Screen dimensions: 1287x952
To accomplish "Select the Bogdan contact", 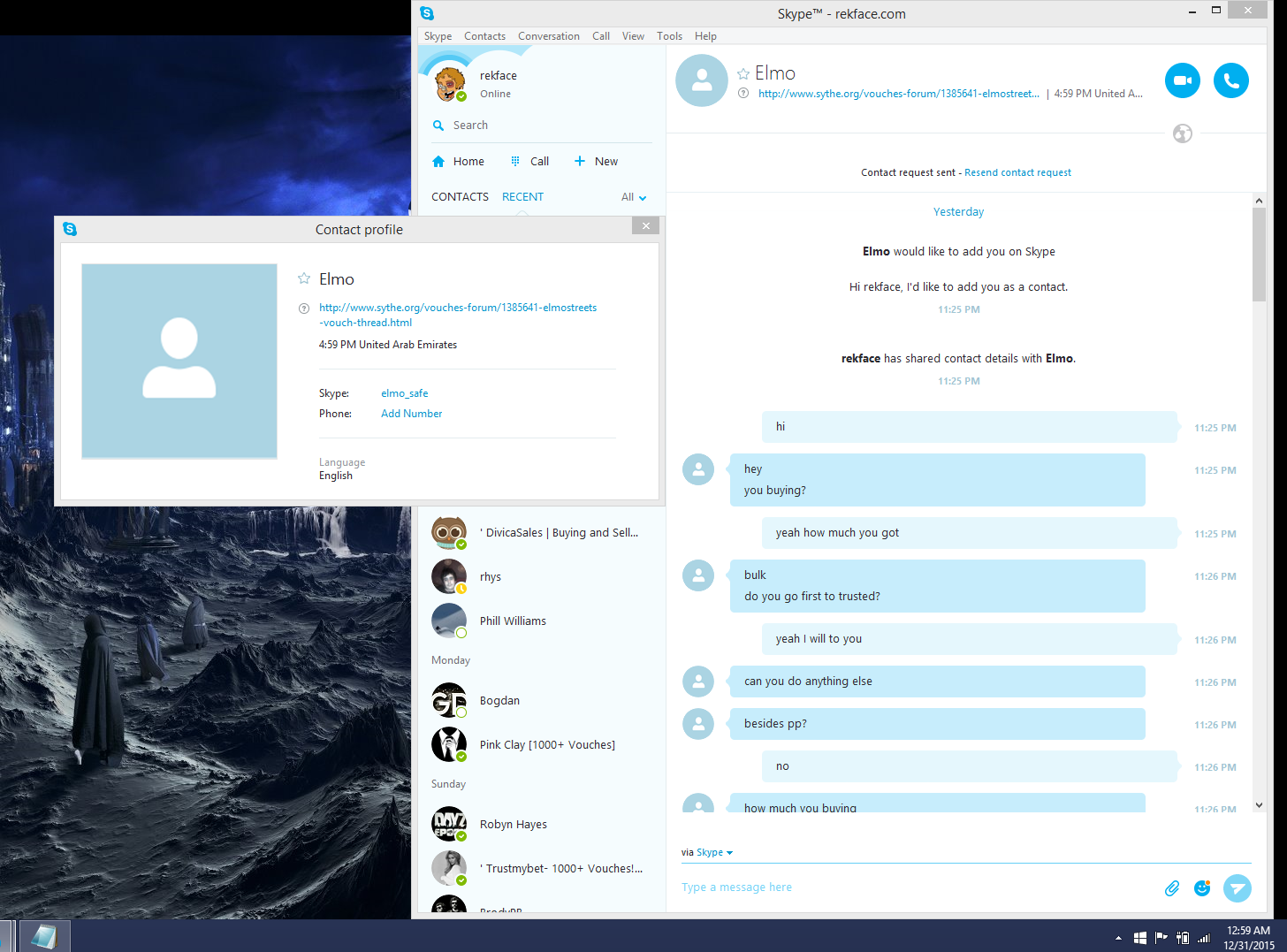I will click(x=541, y=701).
